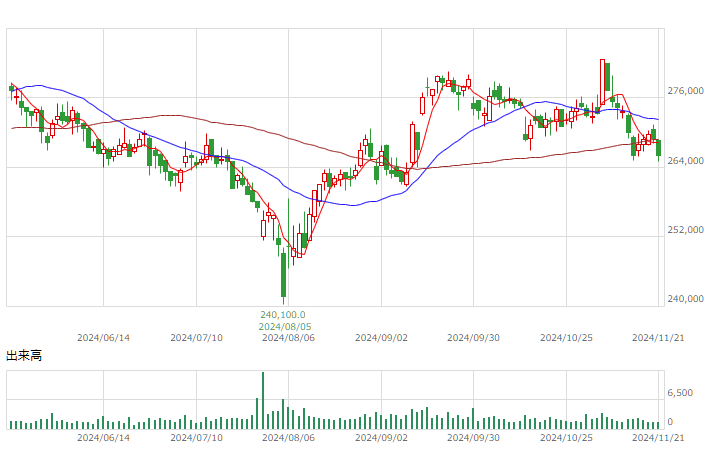The image size is (712, 452).
Task: Click the 6,500 volume axis label
Action: coord(680,393)
